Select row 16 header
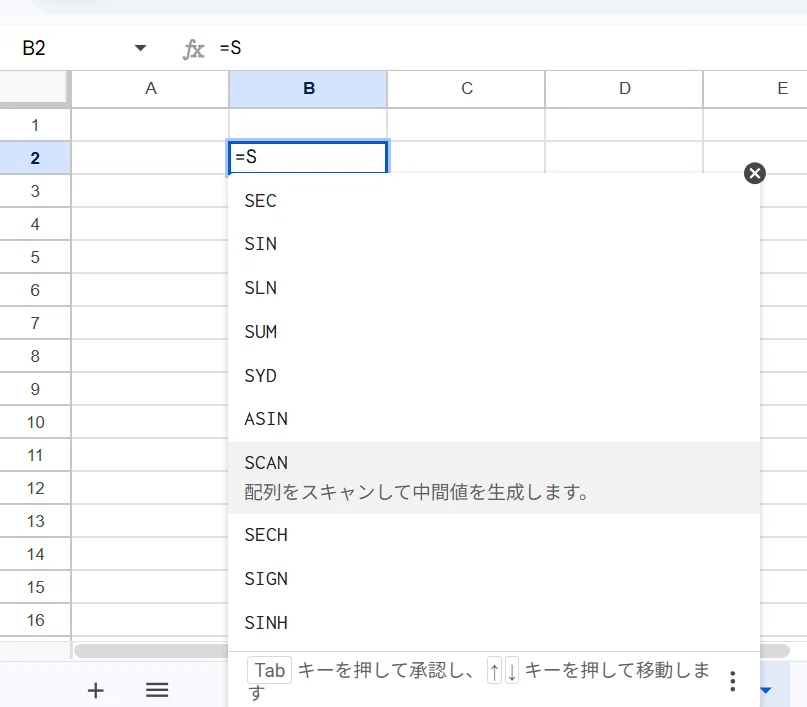 [x=35, y=620]
